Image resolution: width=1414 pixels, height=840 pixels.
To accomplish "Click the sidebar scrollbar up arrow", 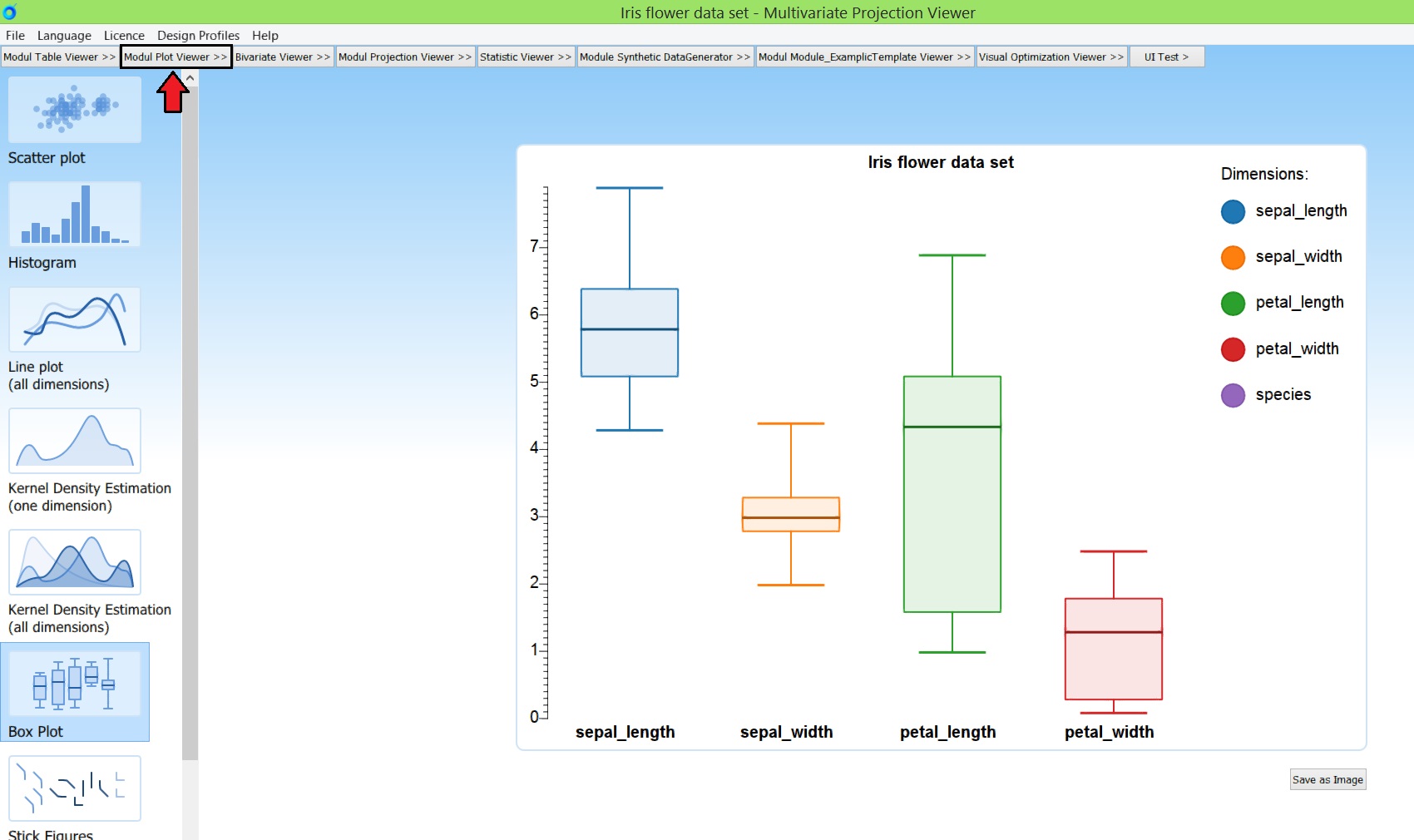I will tap(190, 76).
